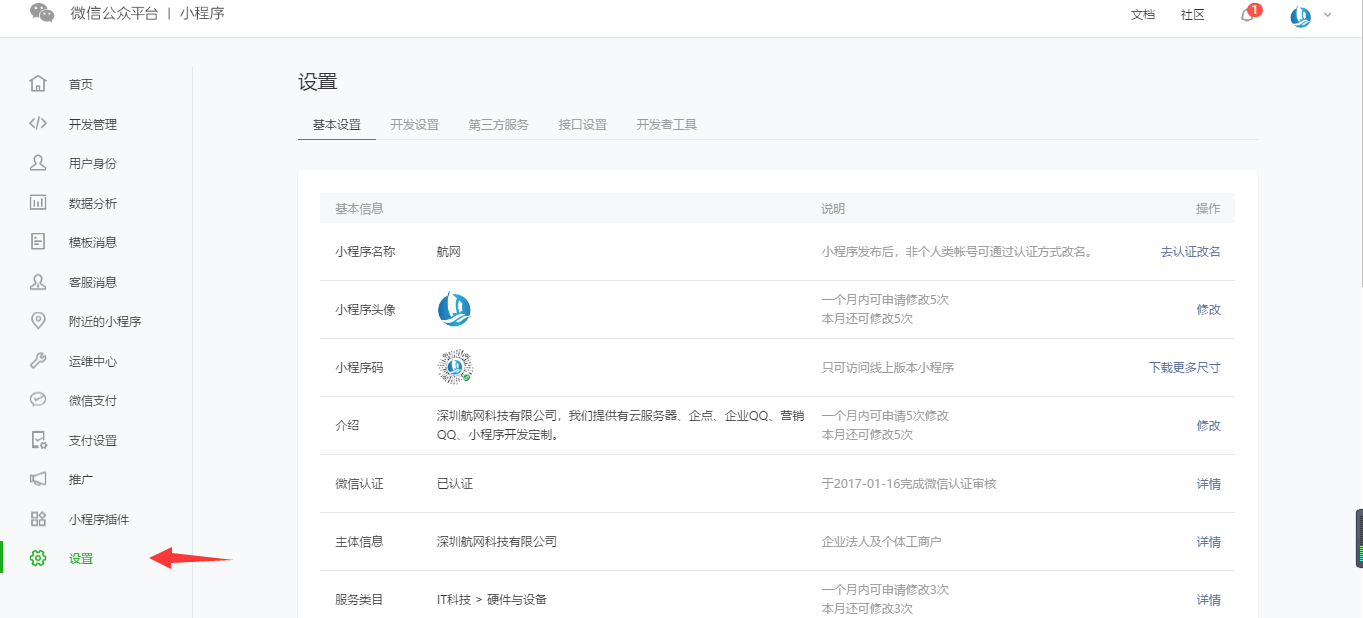The height and width of the screenshot is (618, 1363).
Task: Open 支付设置 in the sidebar
Action: tap(93, 440)
